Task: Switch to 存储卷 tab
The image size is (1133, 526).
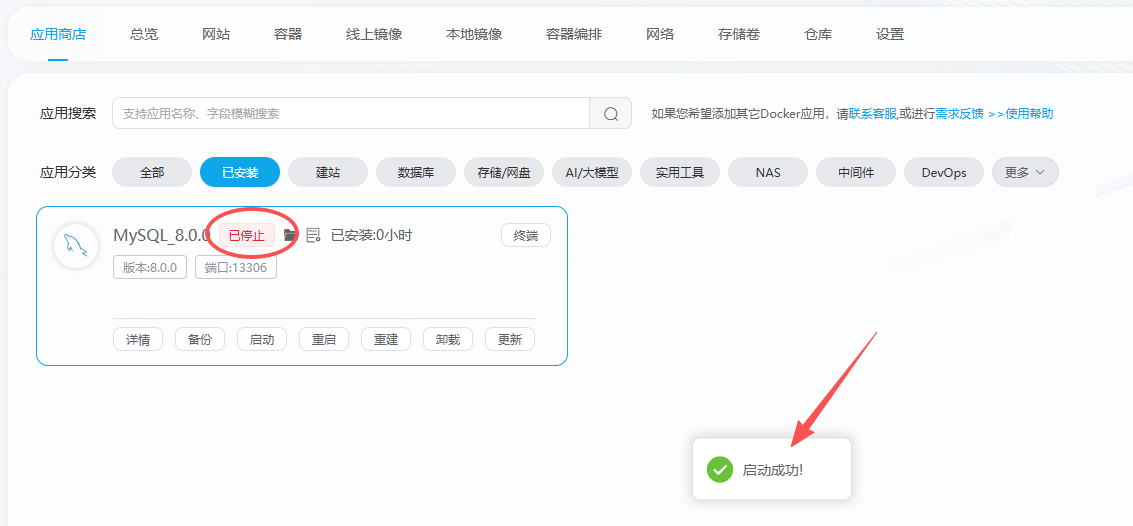Action: (x=738, y=34)
